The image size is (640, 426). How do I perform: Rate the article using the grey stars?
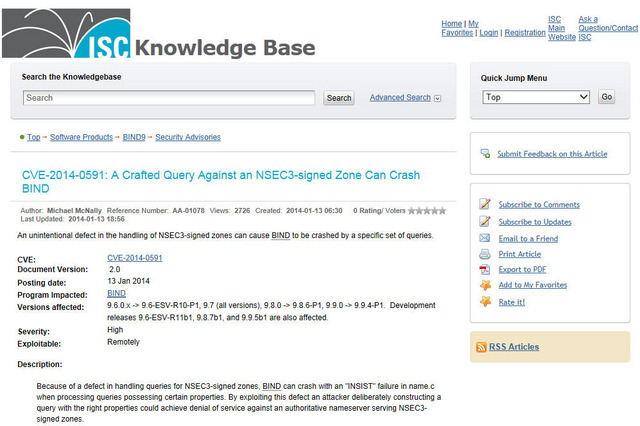426,211
